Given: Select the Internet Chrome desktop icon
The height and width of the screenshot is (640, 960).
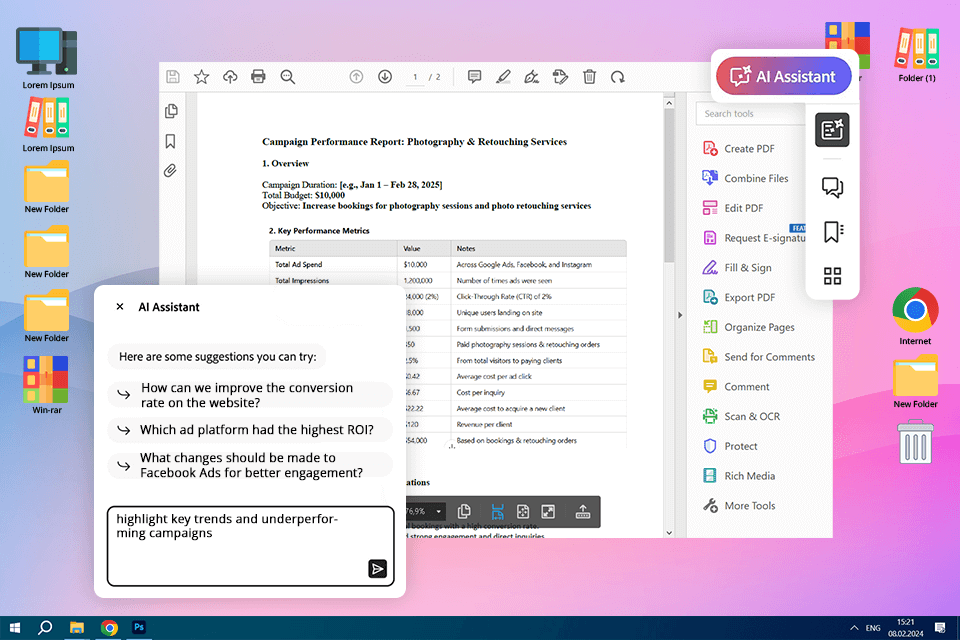Looking at the screenshot, I should tap(915, 316).
